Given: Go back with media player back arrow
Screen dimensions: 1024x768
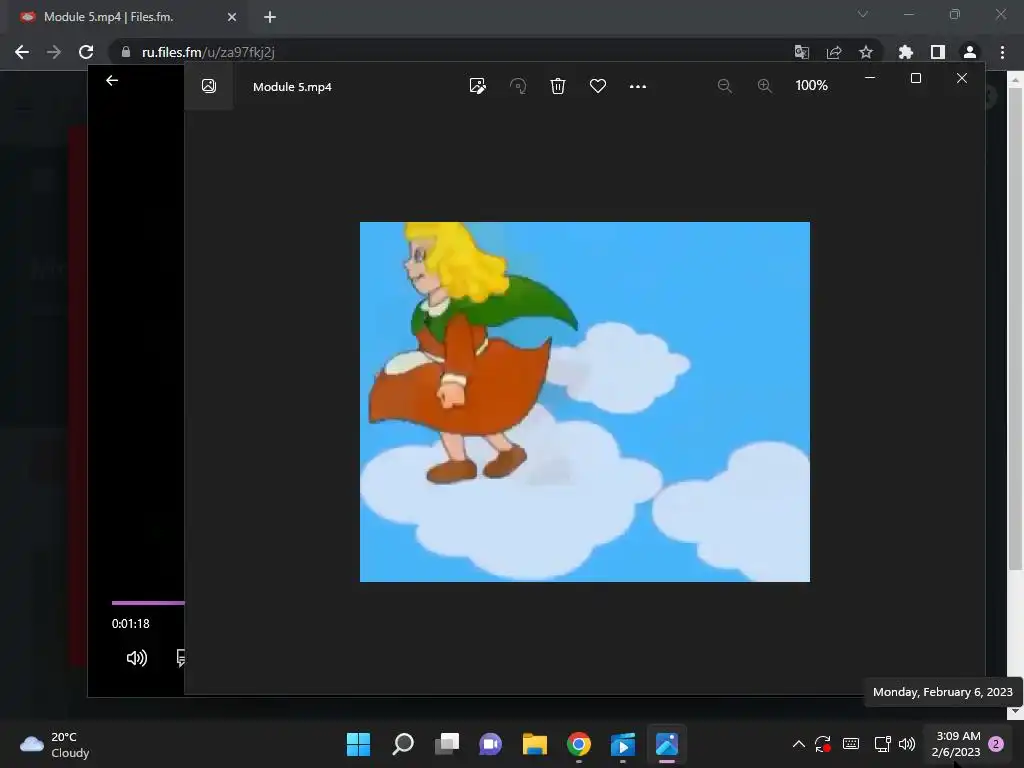Looking at the screenshot, I should click(112, 80).
